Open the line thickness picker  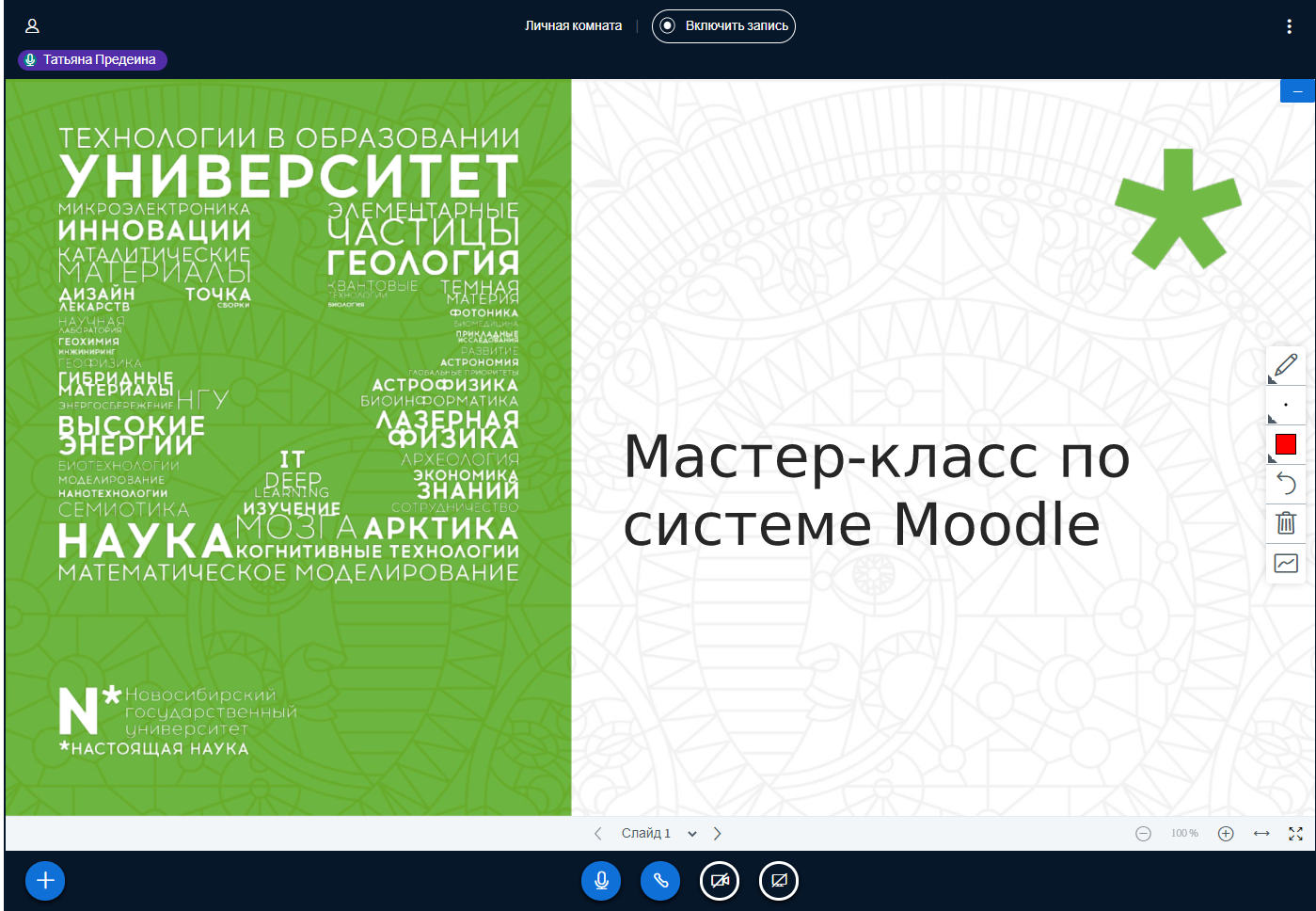(1286, 405)
